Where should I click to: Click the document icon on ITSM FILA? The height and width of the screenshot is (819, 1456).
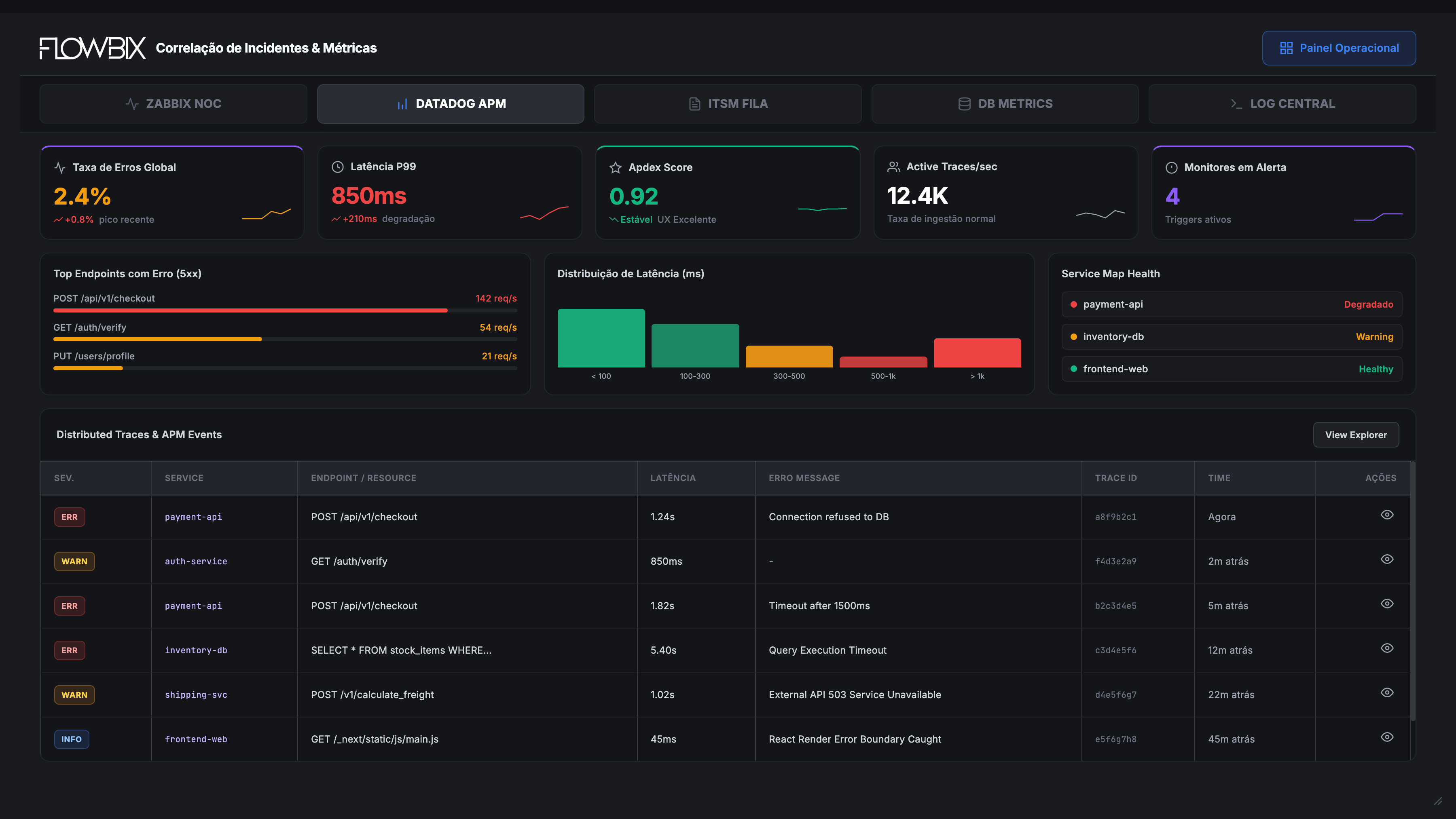tap(695, 104)
